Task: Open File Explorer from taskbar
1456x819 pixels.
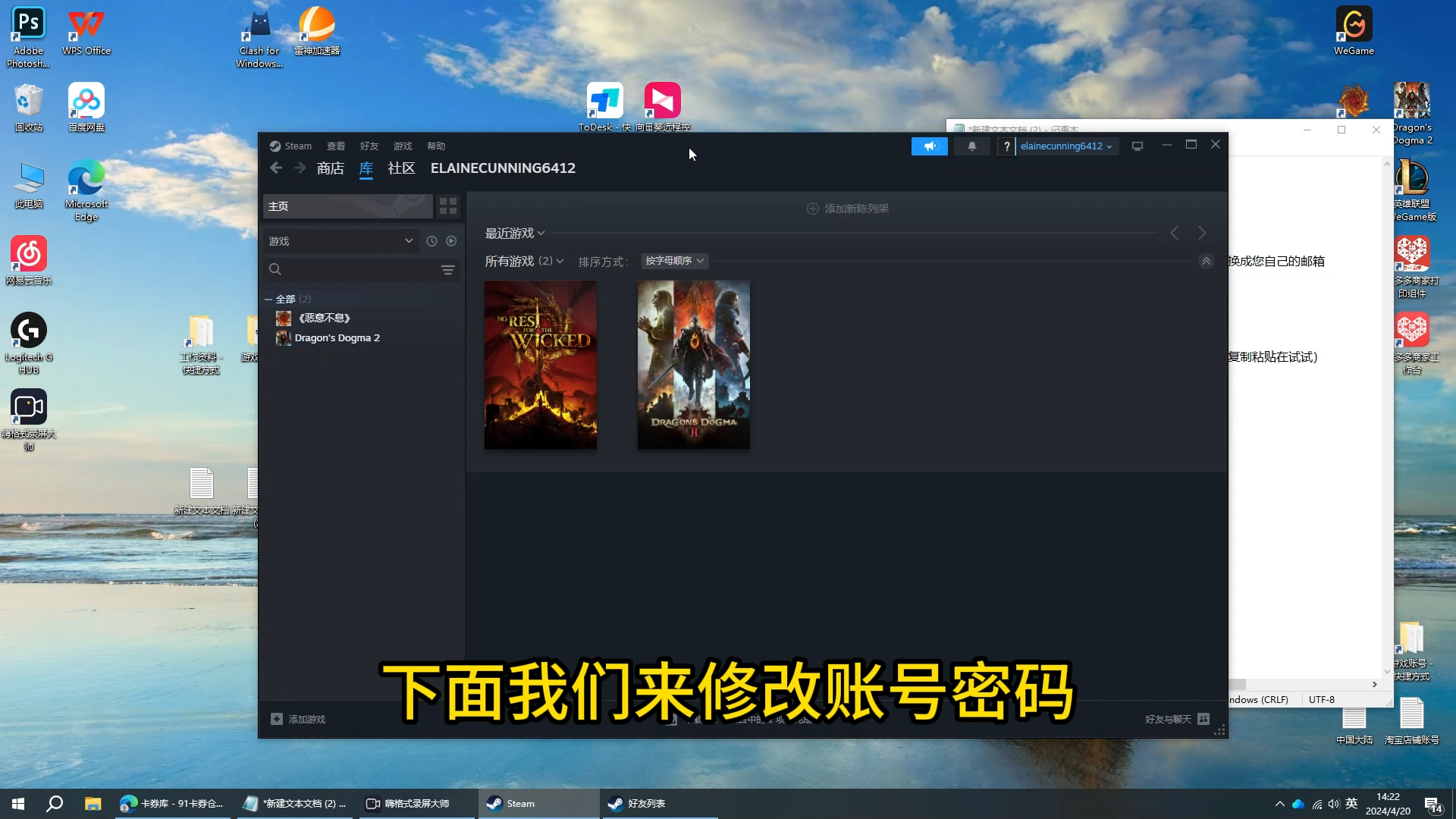Action: pyautogui.click(x=93, y=804)
